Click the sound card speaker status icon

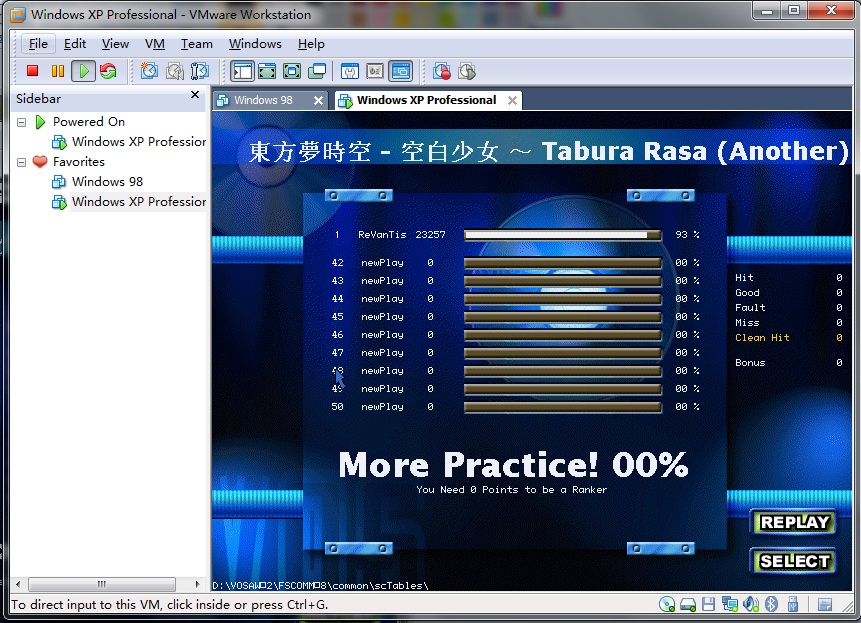[x=751, y=604]
